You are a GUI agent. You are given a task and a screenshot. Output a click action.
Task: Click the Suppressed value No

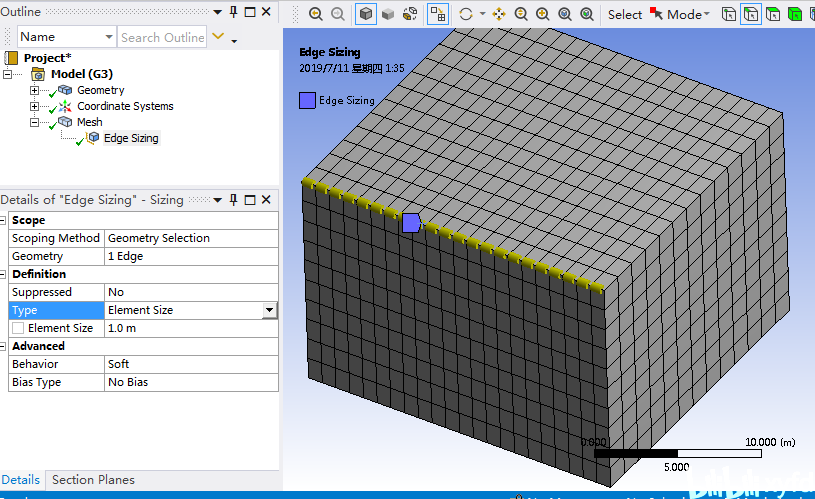(191, 292)
